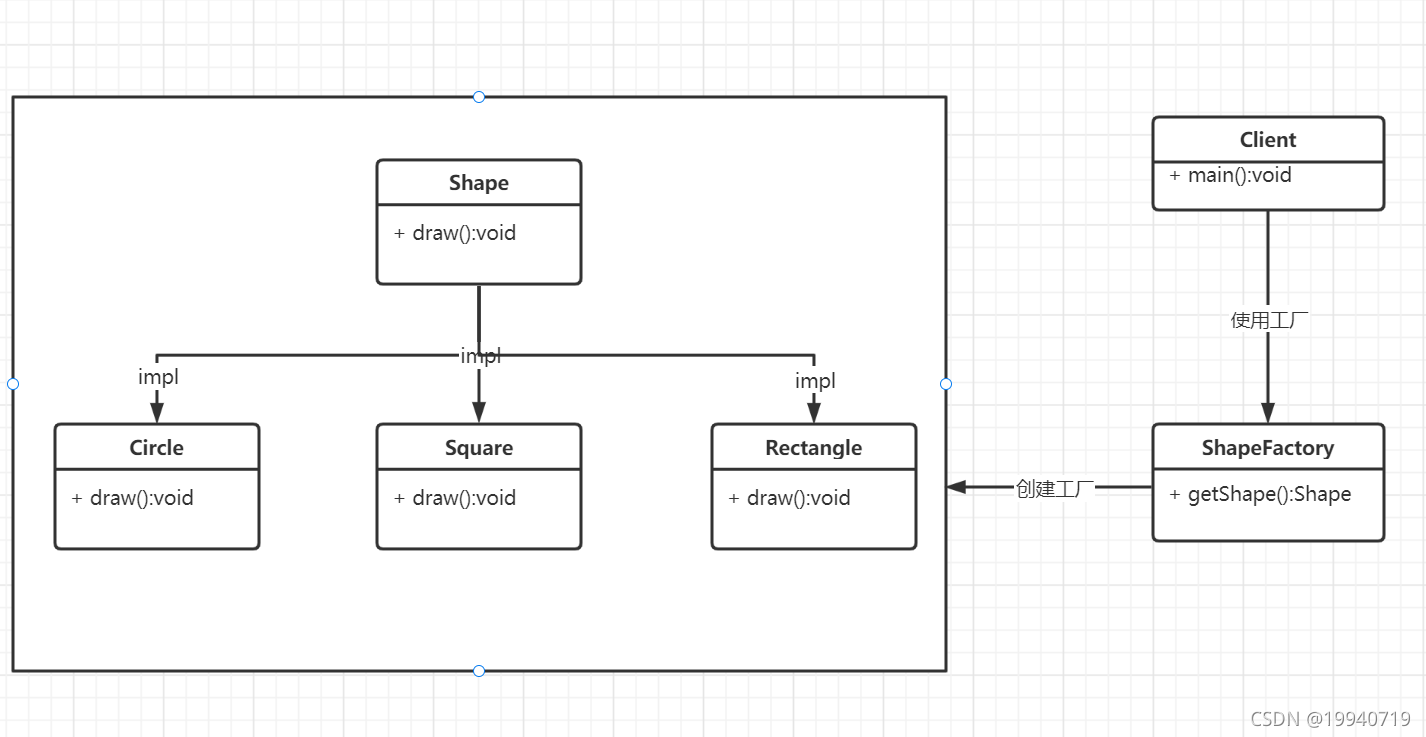Click the "impl" label above Circle

(x=158, y=377)
